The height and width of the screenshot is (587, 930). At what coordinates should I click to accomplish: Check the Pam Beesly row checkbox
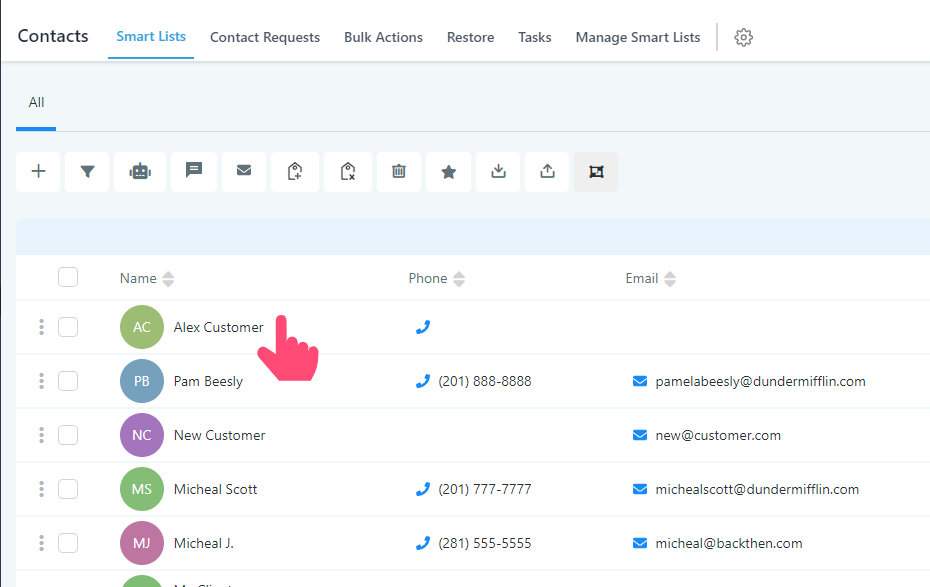68,381
